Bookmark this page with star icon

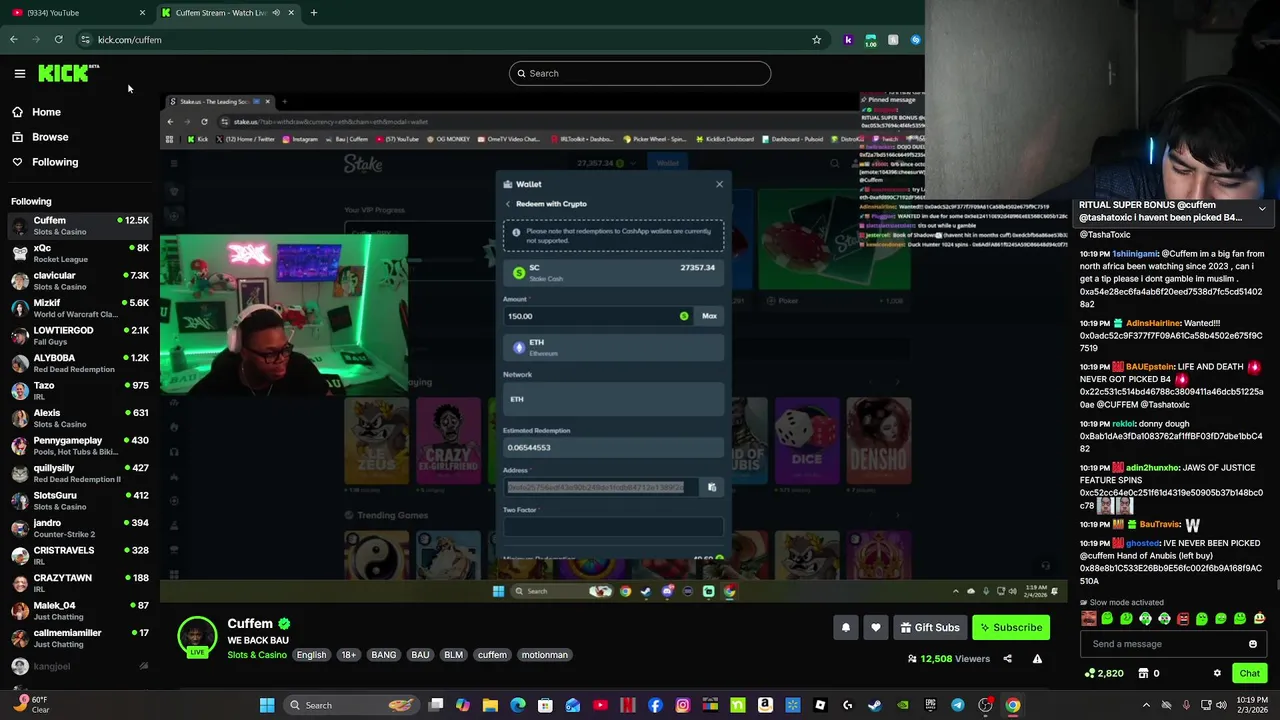(816, 40)
